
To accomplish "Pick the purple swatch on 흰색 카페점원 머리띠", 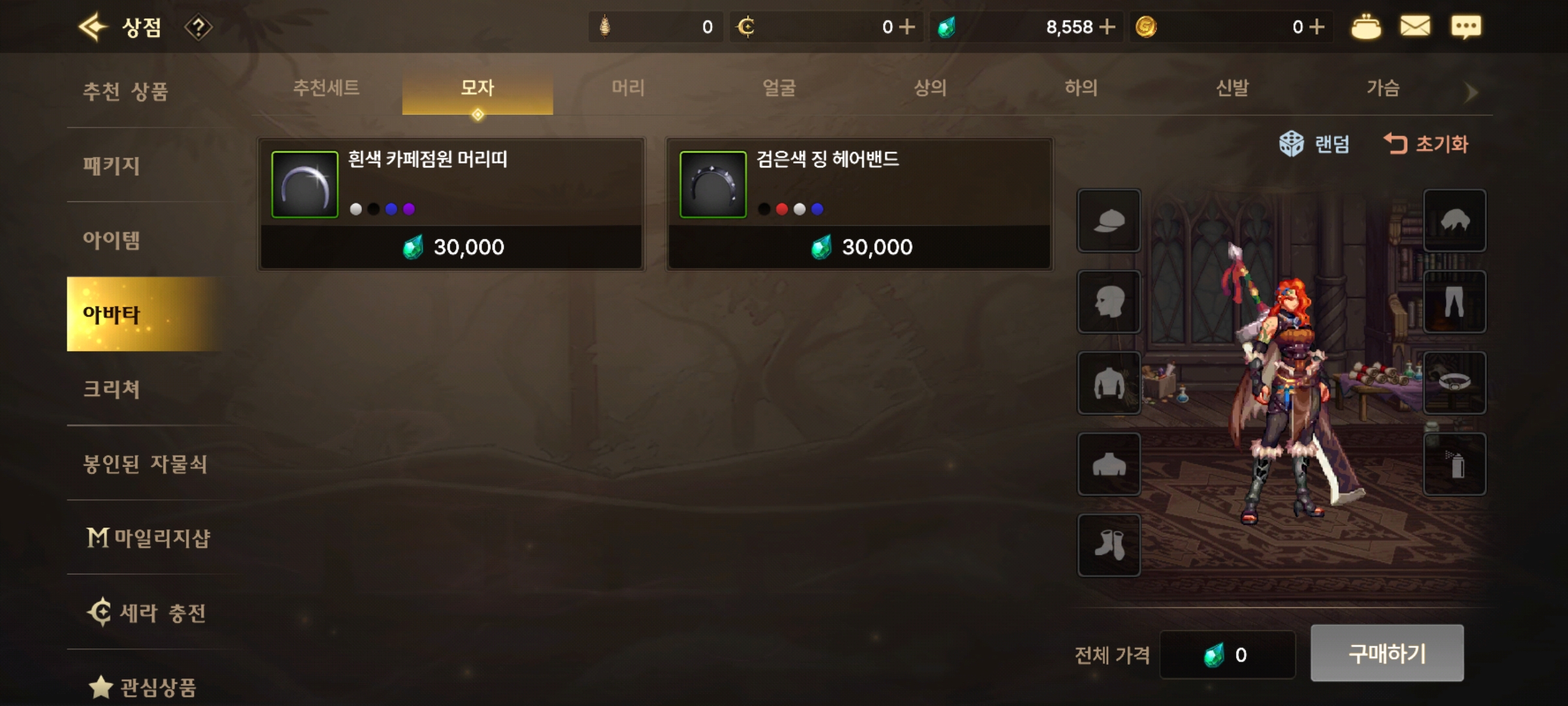I will (409, 209).
